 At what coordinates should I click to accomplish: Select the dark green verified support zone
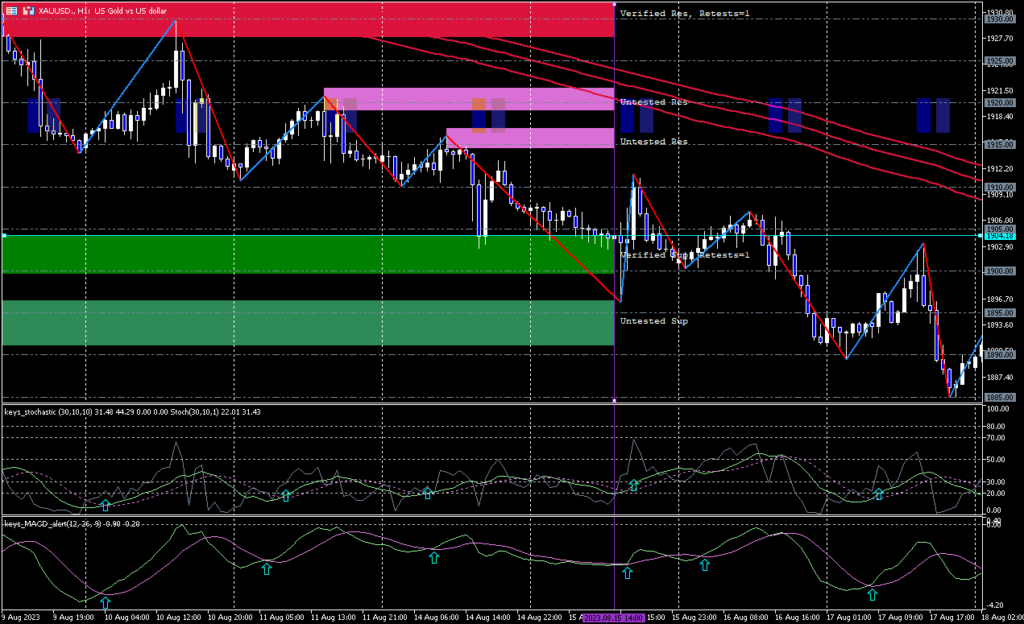coord(308,254)
